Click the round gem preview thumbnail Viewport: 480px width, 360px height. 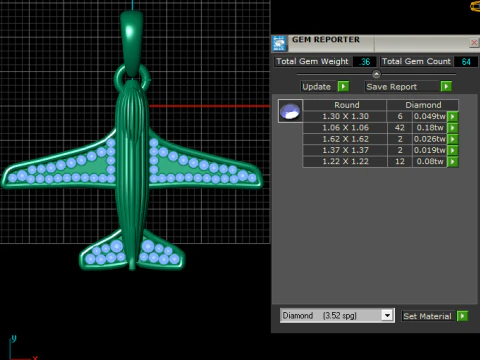point(290,111)
